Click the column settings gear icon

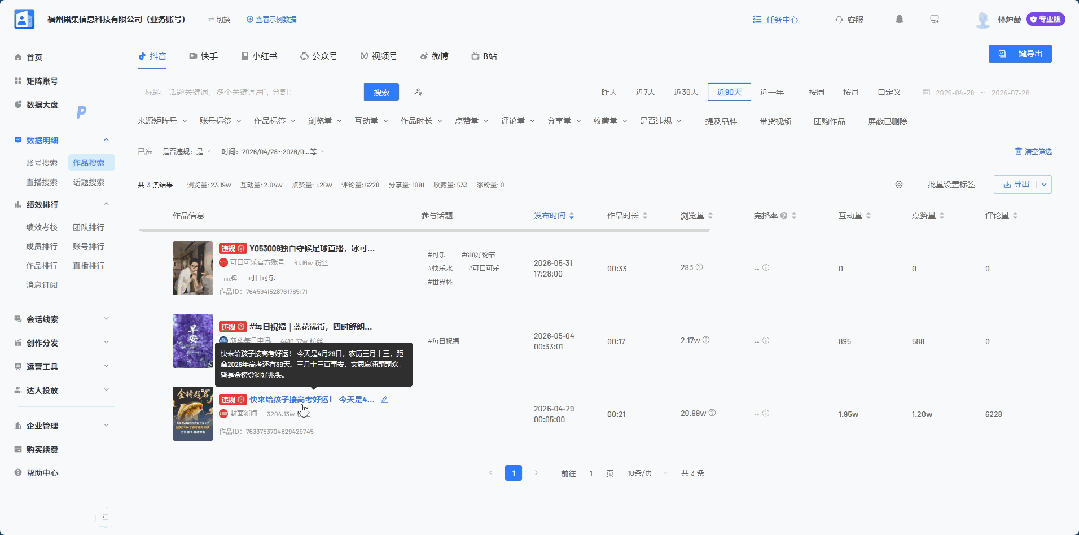pyautogui.click(x=899, y=185)
